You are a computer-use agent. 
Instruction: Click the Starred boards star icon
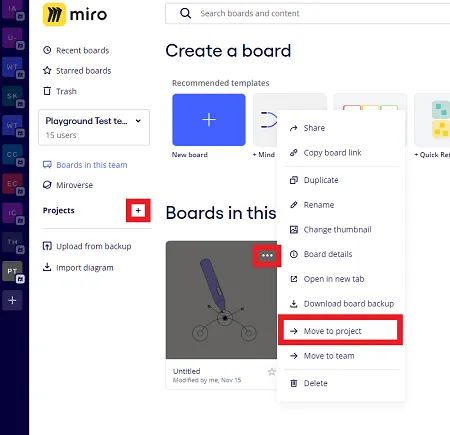47,71
